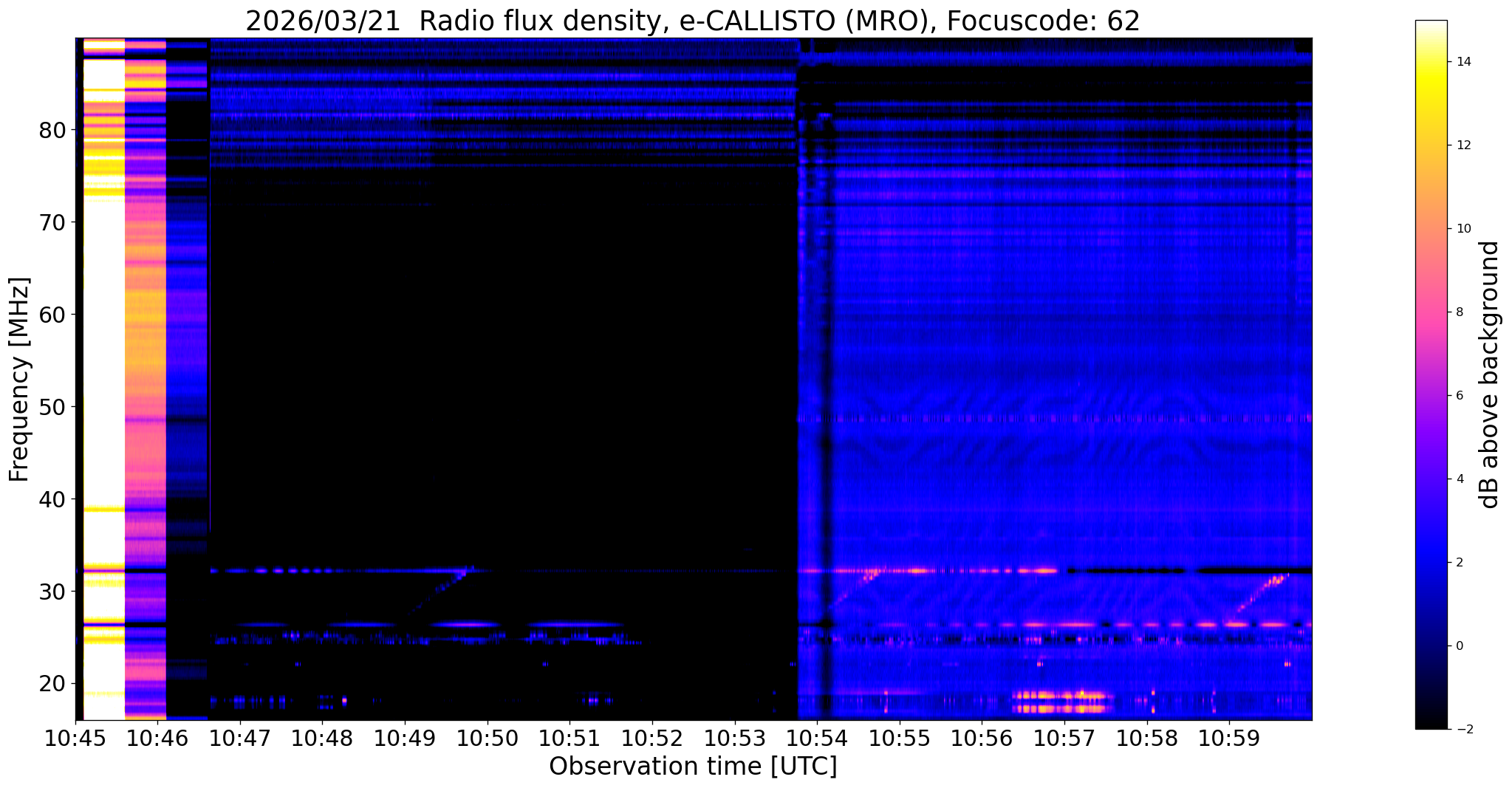Click the 30 MHz frequency tick label
This screenshot has height=788, width=1512.
pyautogui.click(x=52, y=592)
